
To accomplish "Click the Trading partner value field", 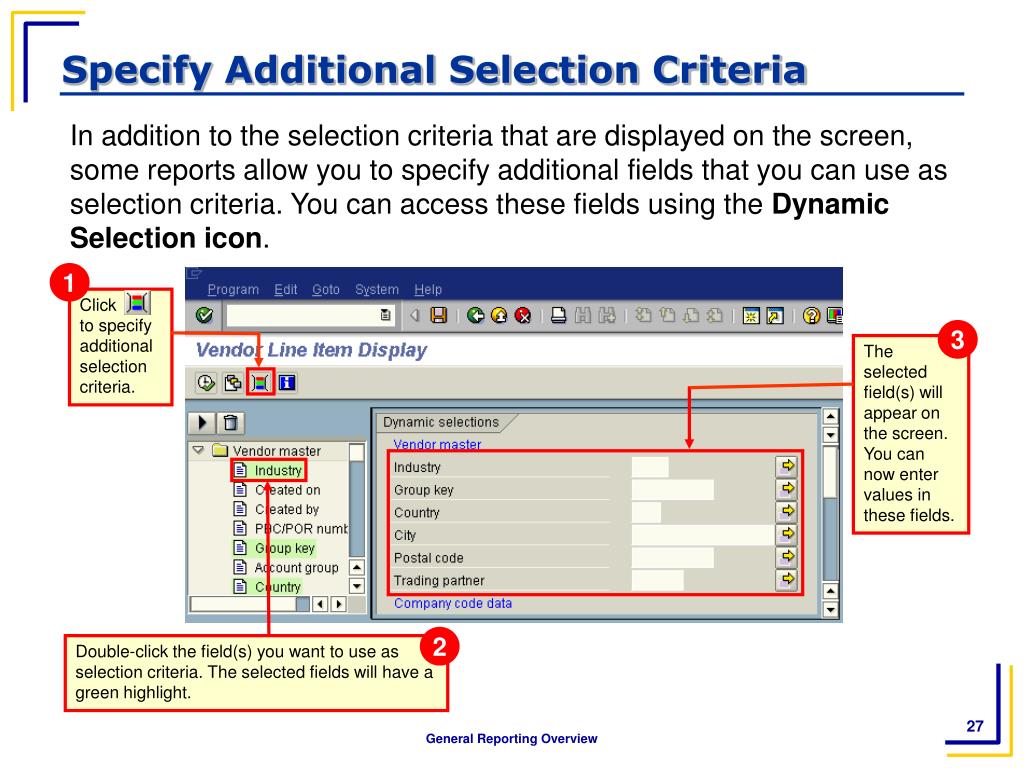I will pos(658,580).
